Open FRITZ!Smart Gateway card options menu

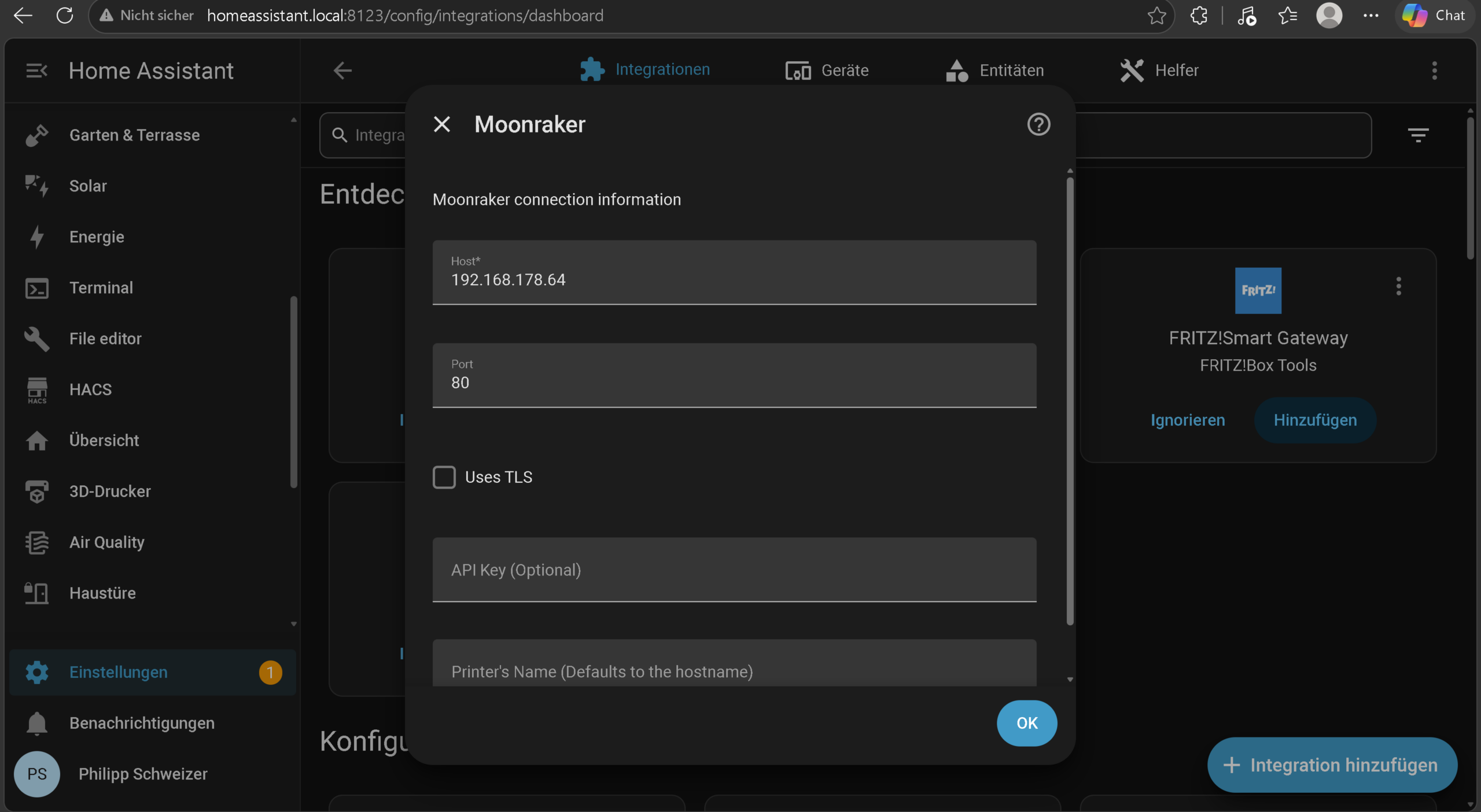pos(1398,286)
